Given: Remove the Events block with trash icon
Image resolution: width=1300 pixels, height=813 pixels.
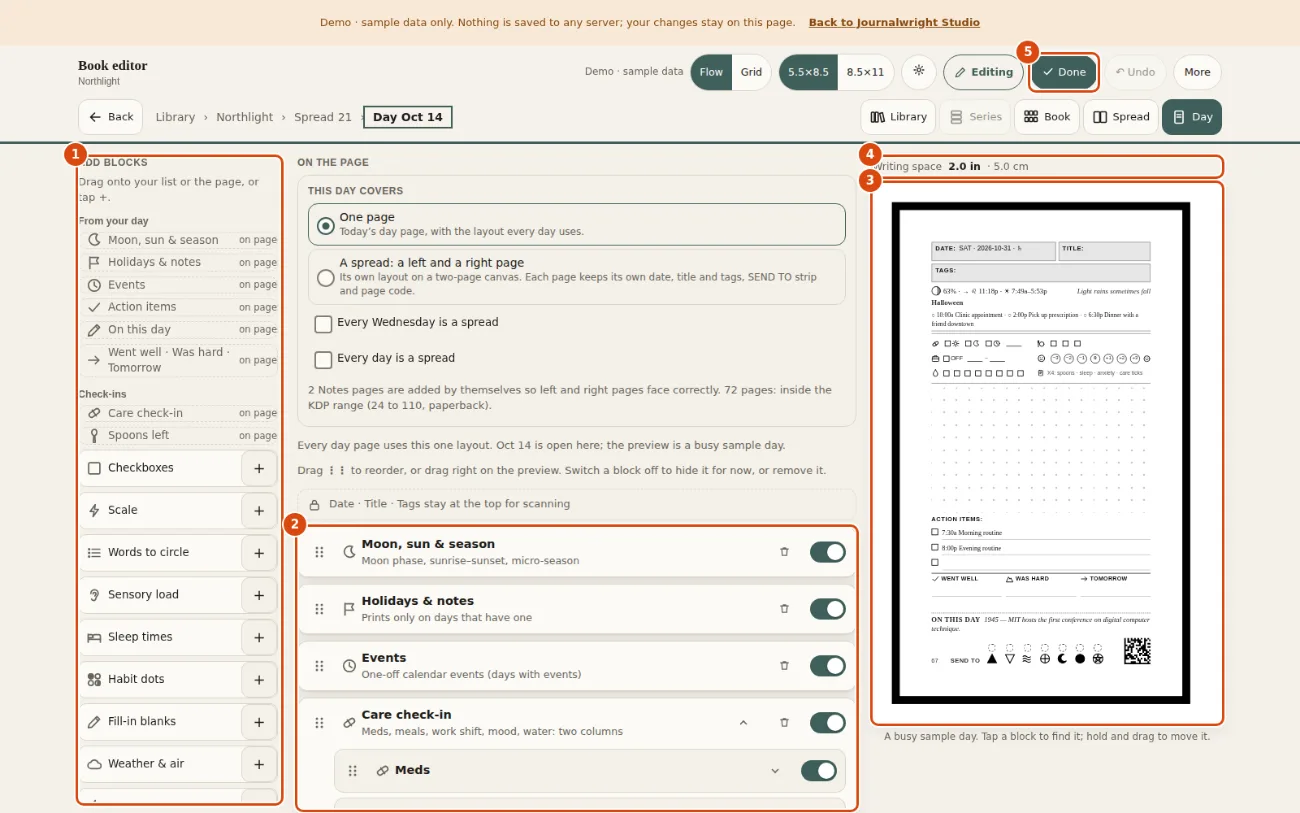Looking at the screenshot, I should (784, 666).
